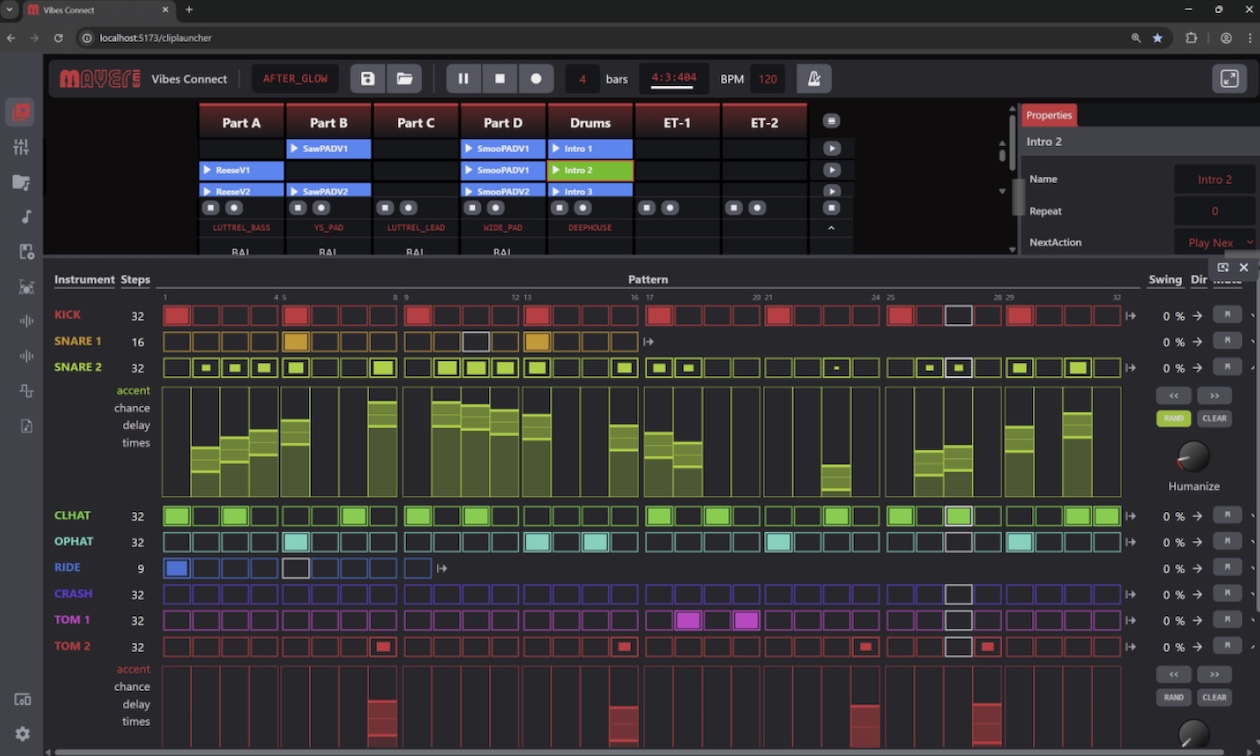Screen dimensions: 1260x756
Task: Expand the dropdown arrow beside SNARE 1 mute
Action: pyautogui.click(x=1253, y=342)
